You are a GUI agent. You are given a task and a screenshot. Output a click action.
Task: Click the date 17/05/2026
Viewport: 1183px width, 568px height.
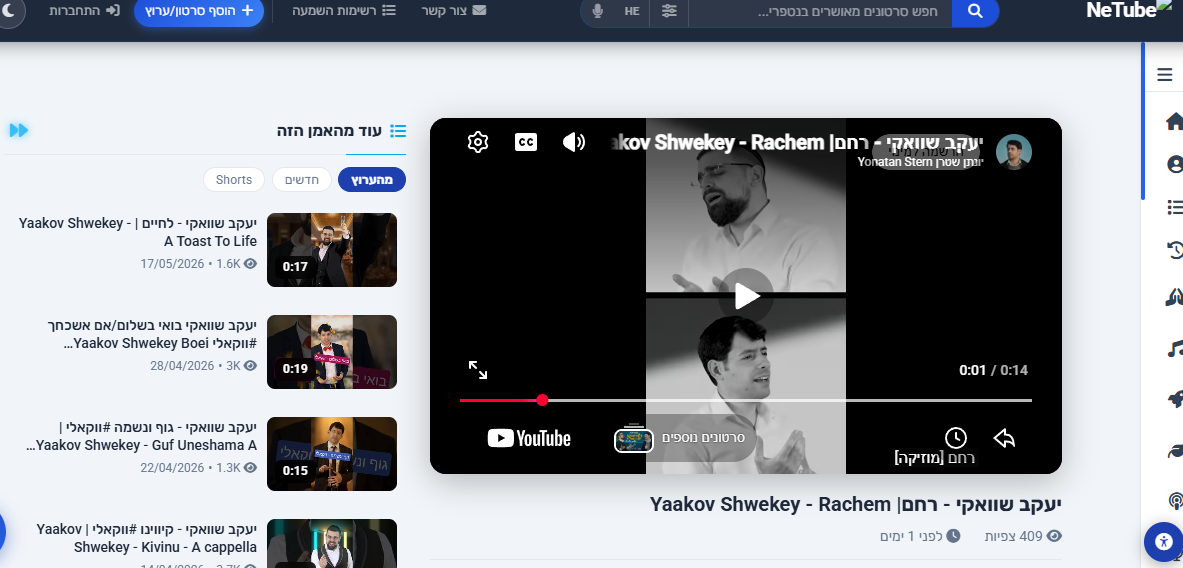[172, 264]
